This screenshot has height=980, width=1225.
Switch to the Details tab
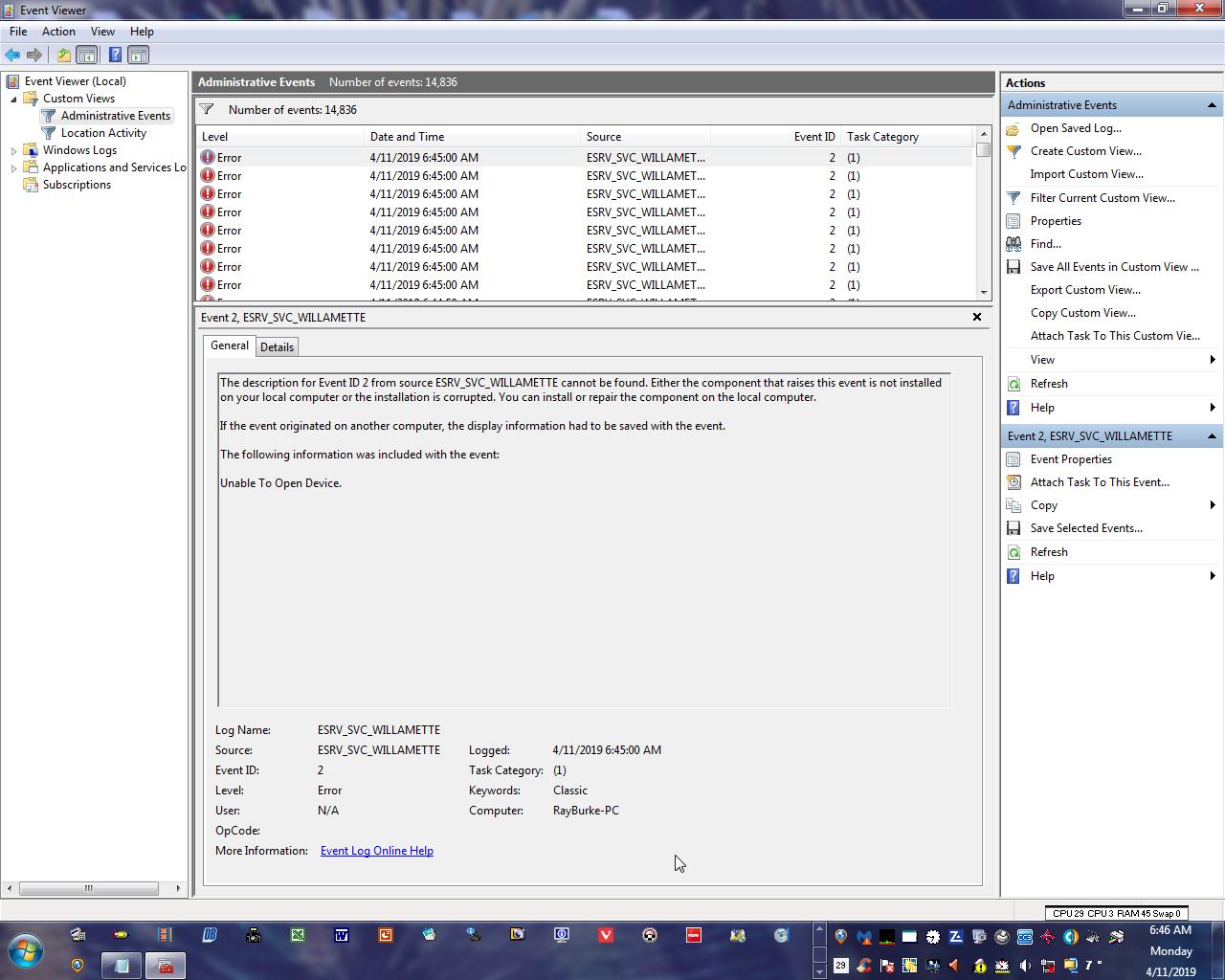pyautogui.click(x=277, y=347)
